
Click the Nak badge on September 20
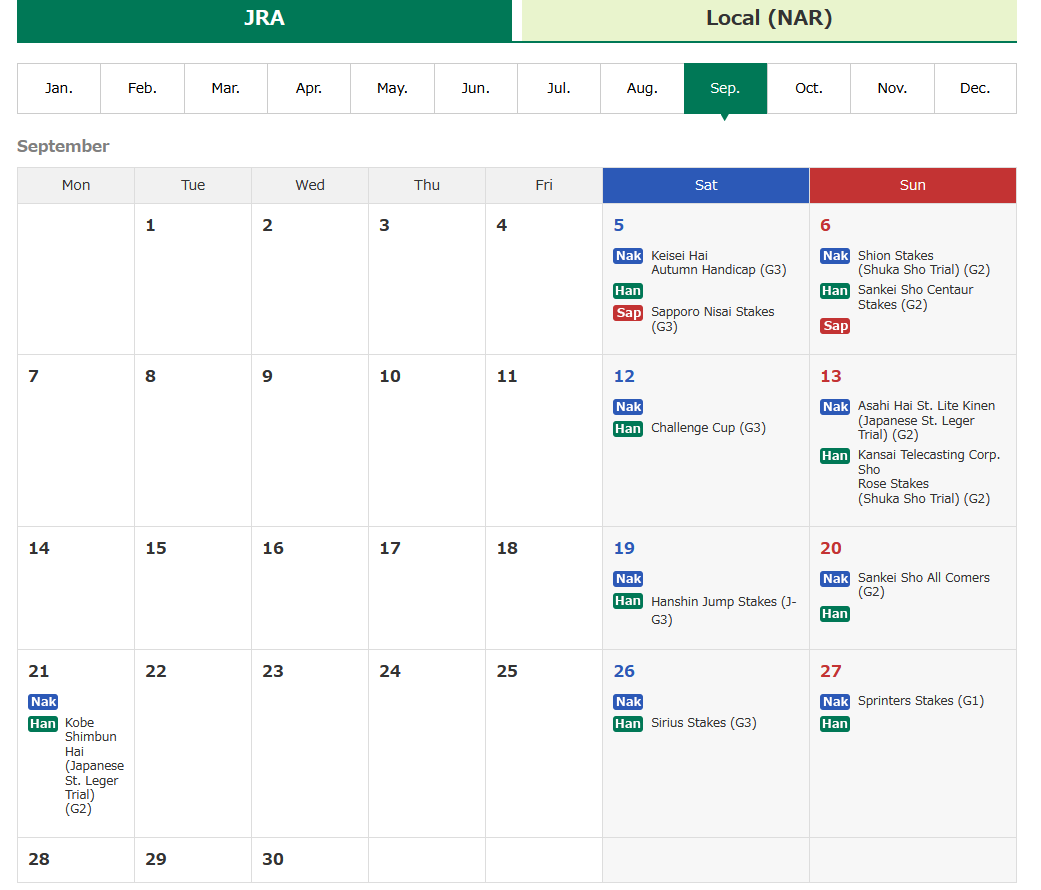pos(835,579)
